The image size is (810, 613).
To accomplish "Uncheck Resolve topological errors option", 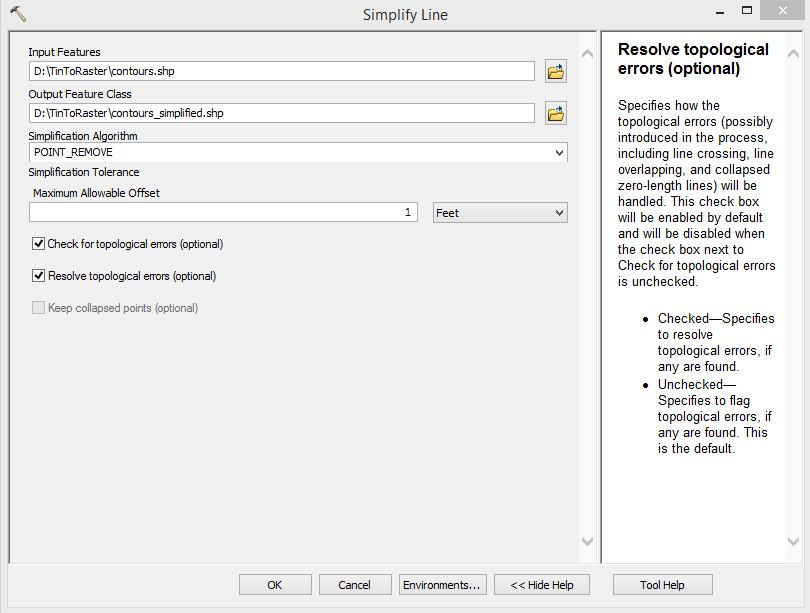I will [39, 276].
